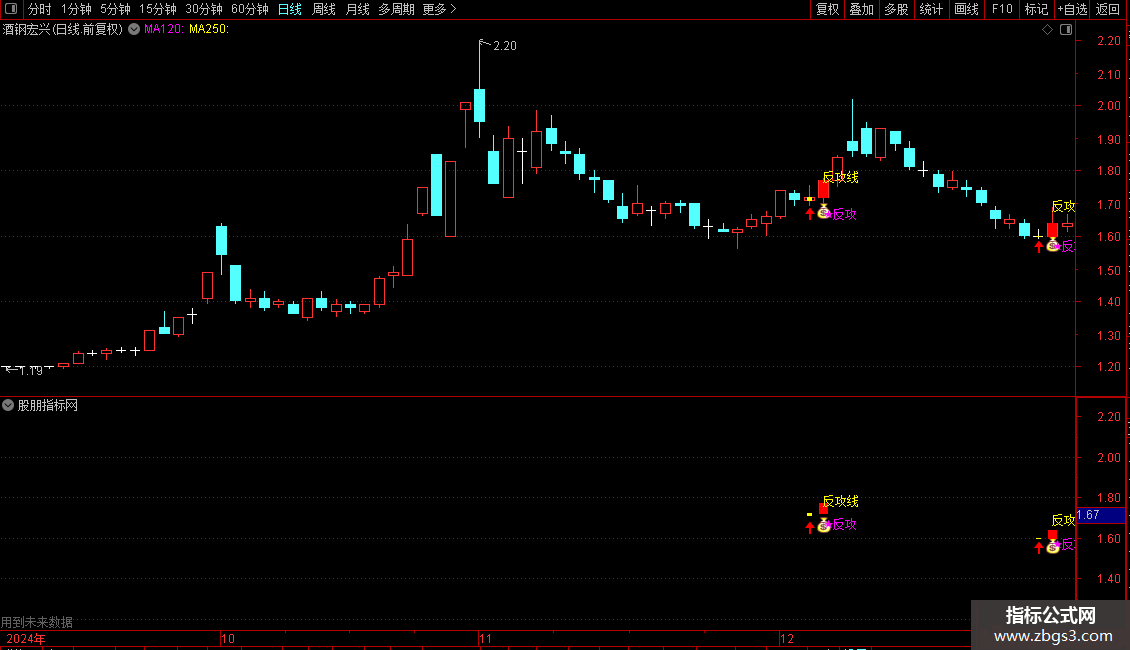Click the 反攻线 label in sub-chart
This screenshot has height=650, width=1130.
click(840, 501)
